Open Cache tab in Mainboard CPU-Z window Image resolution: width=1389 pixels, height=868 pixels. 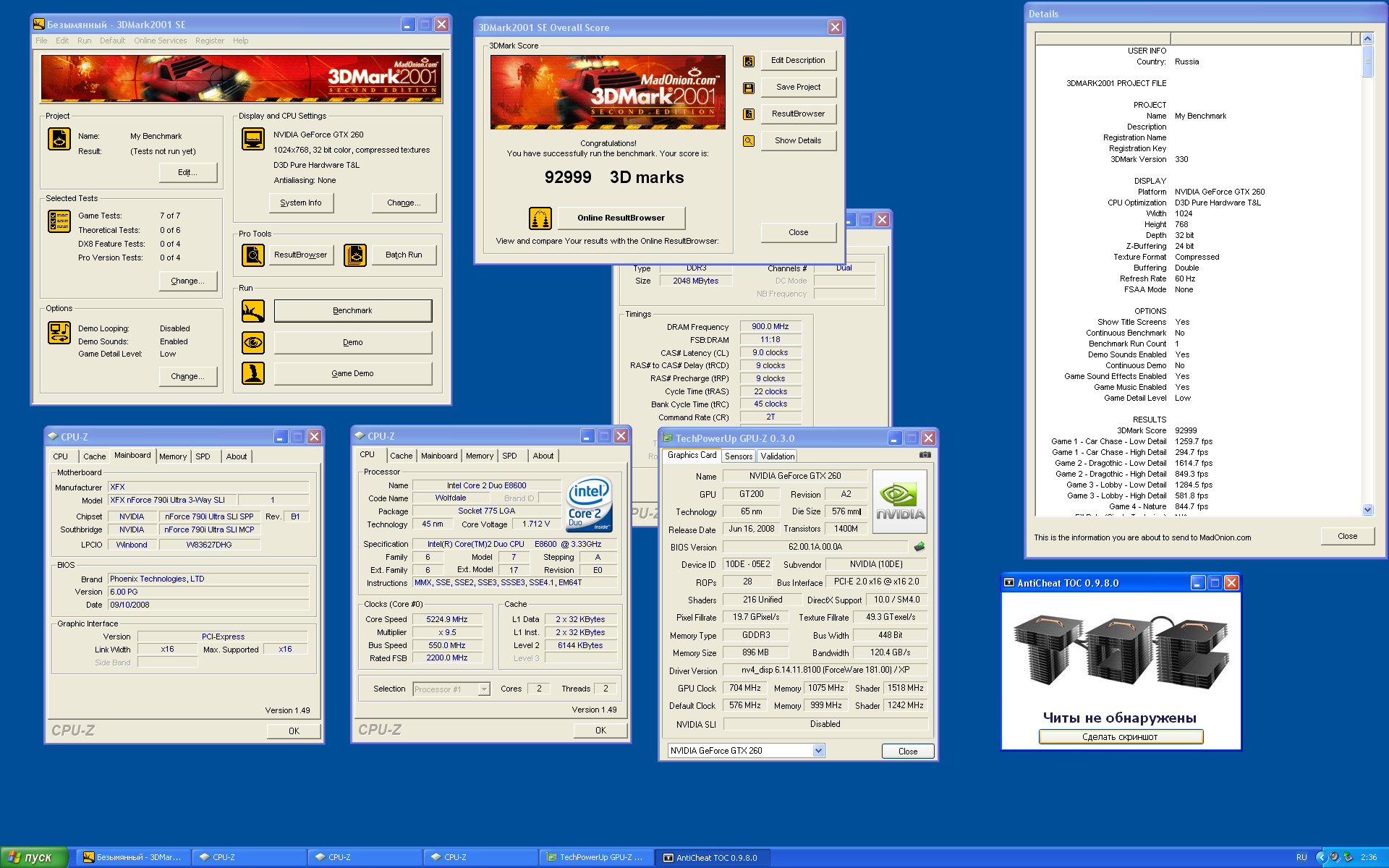click(94, 456)
